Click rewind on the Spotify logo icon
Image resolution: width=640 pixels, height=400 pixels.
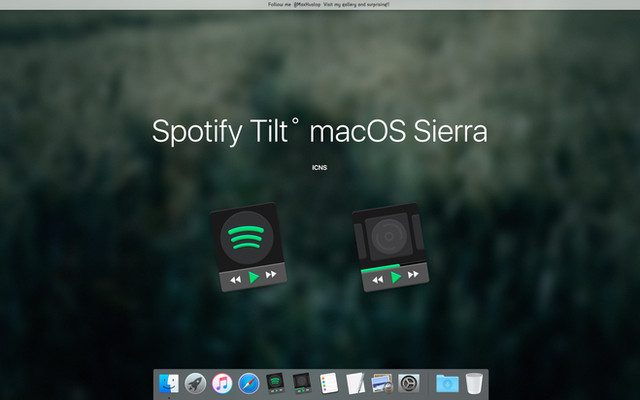coord(236,280)
